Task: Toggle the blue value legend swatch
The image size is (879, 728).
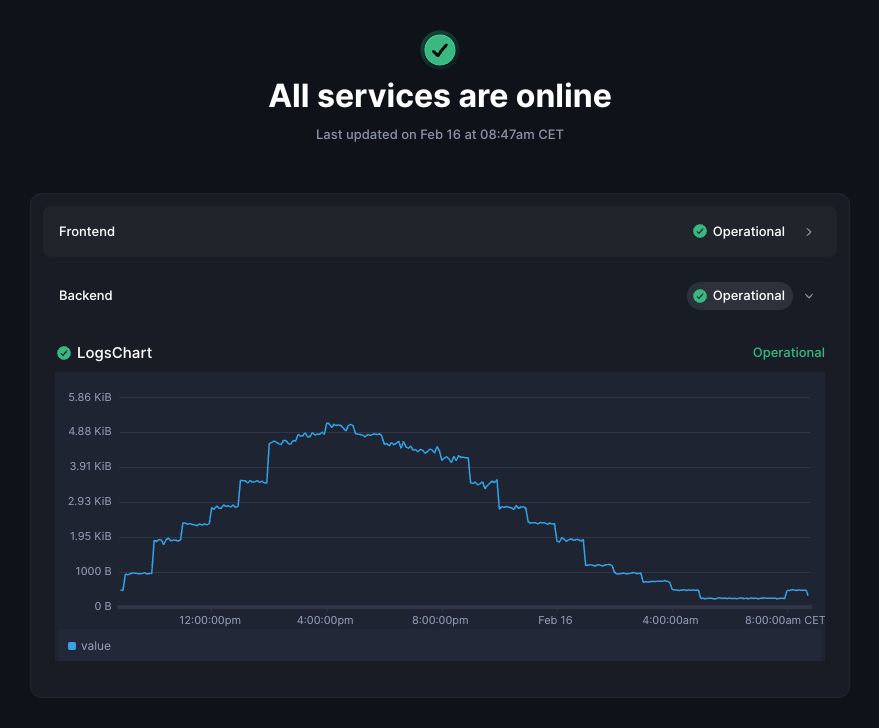Action: pyautogui.click(x=72, y=646)
